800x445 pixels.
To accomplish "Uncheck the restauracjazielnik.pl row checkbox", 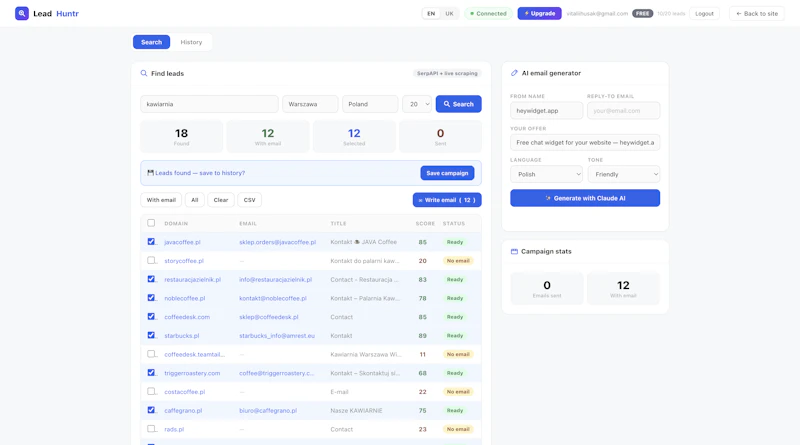I will 151,279.
